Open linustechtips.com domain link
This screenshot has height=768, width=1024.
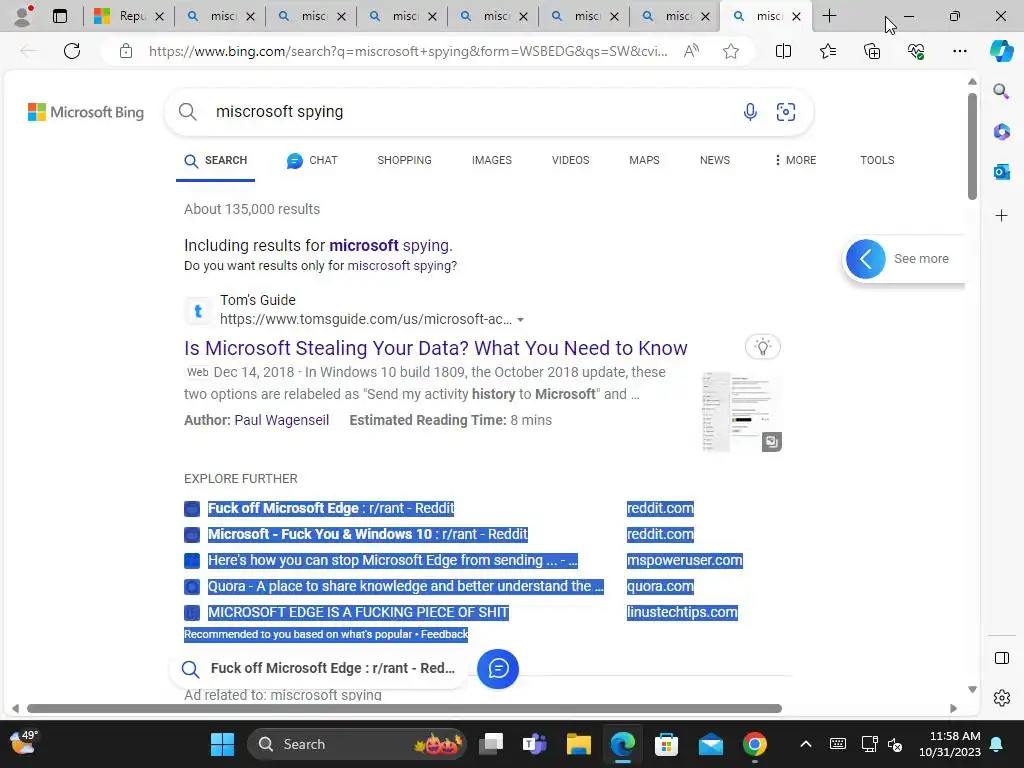(682, 613)
